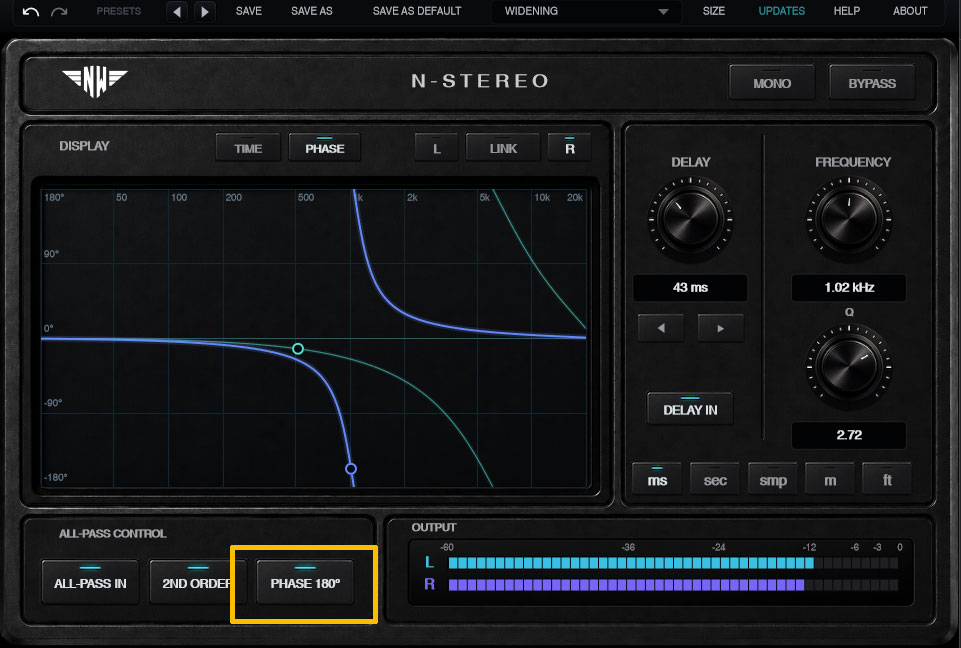Click the redo arrow icon

[x=59, y=12]
